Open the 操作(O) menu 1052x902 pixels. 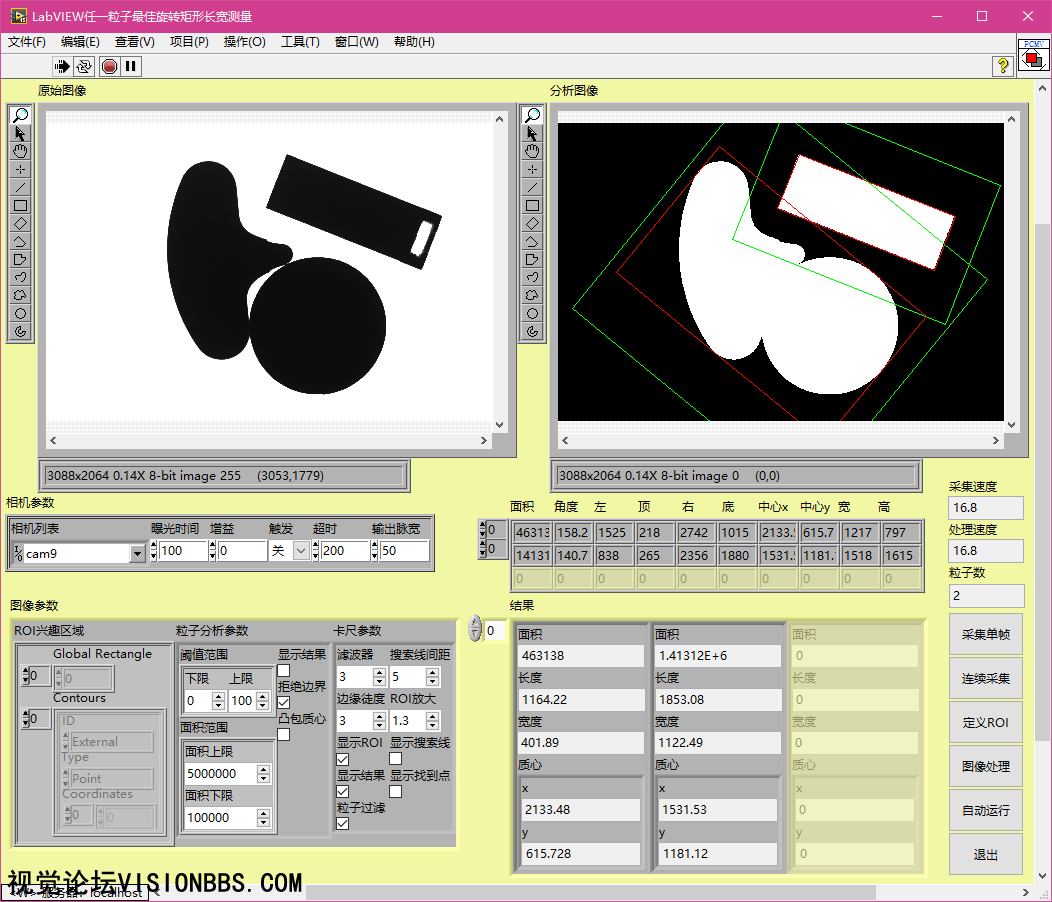244,42
